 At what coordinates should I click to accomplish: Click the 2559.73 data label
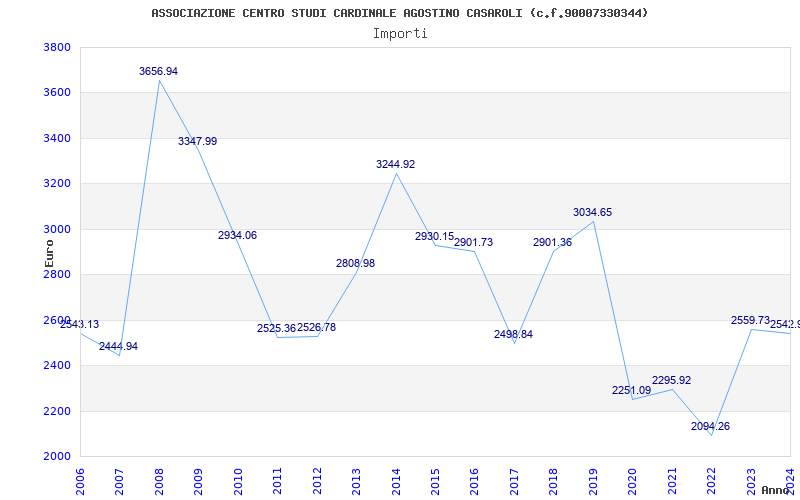[750, 320]
